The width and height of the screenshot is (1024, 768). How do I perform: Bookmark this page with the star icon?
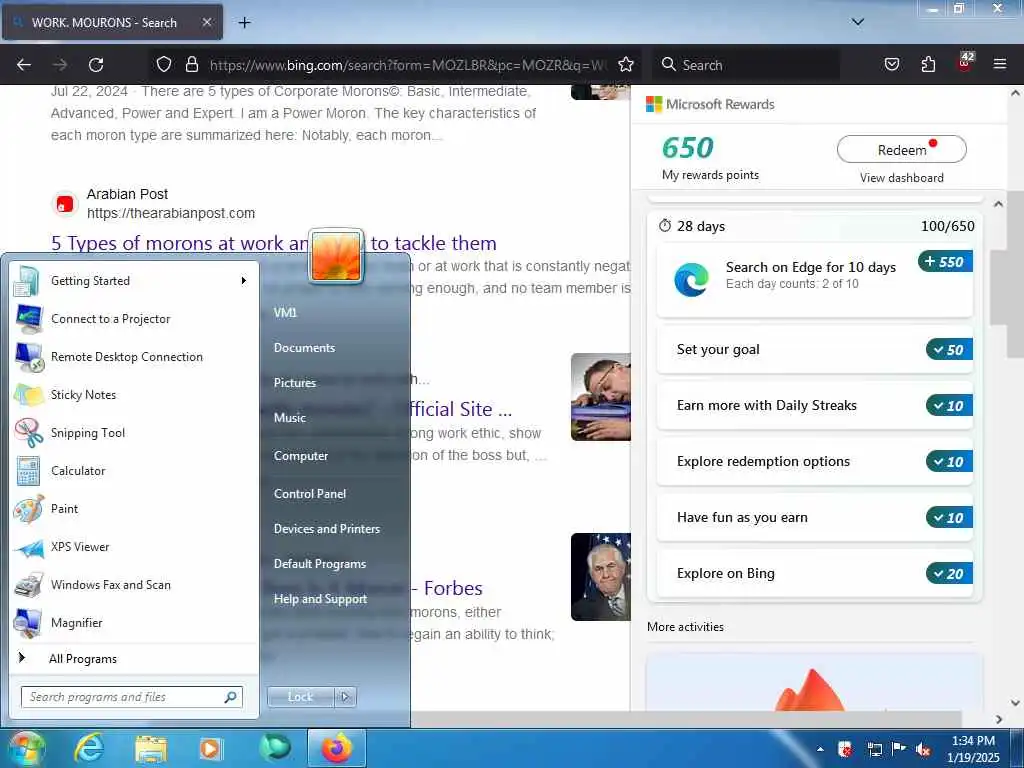click(x=626, y=64)
